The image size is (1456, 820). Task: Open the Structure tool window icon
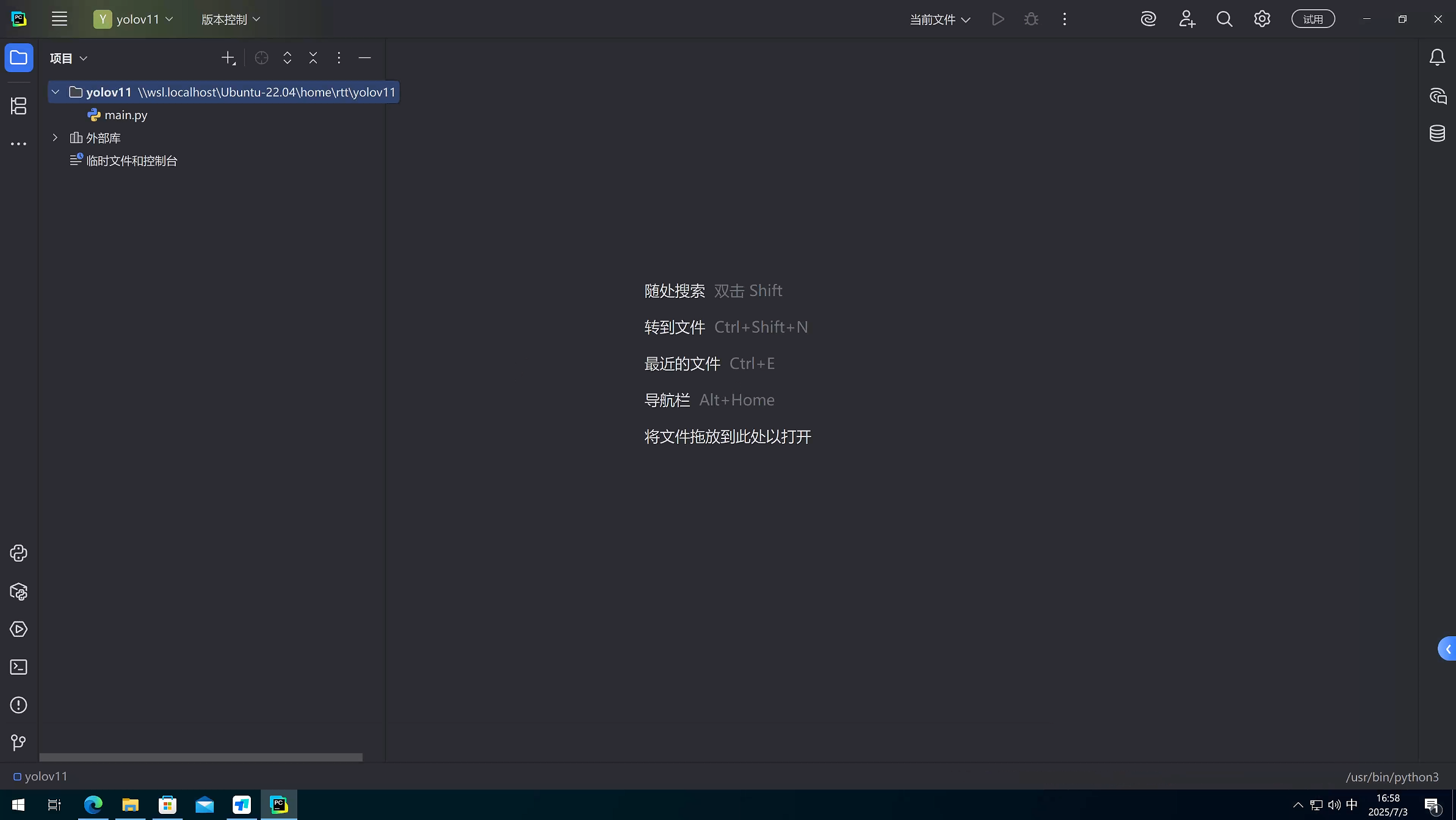[19, 106]
